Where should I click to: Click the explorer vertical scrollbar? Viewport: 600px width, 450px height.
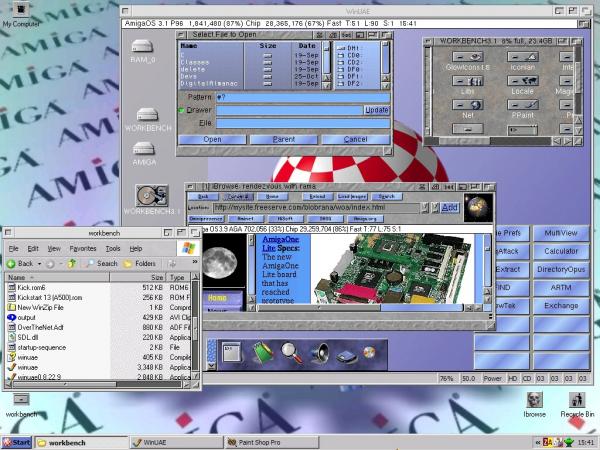[195, 326]
